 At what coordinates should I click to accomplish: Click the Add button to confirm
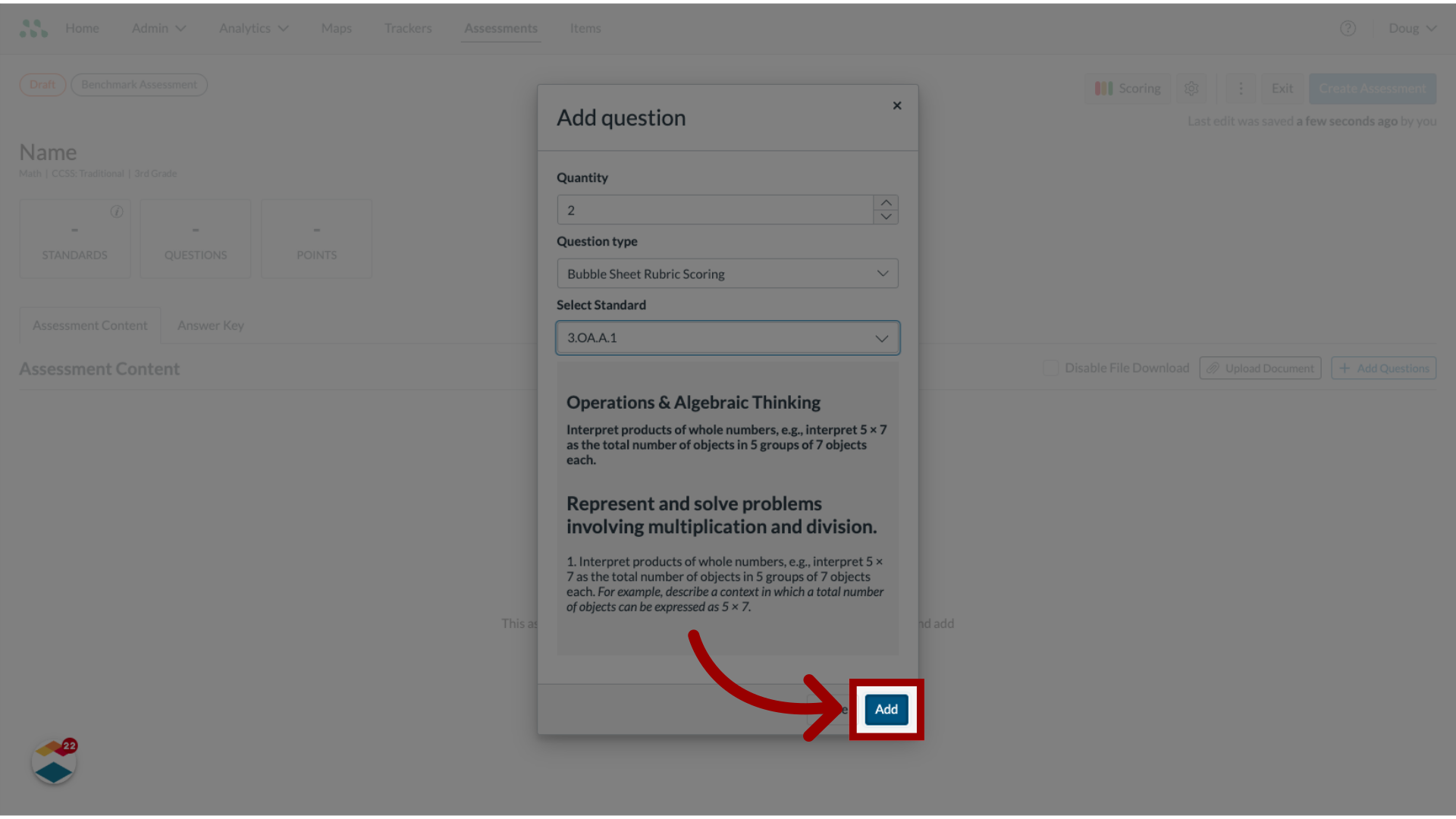(886, 708)
